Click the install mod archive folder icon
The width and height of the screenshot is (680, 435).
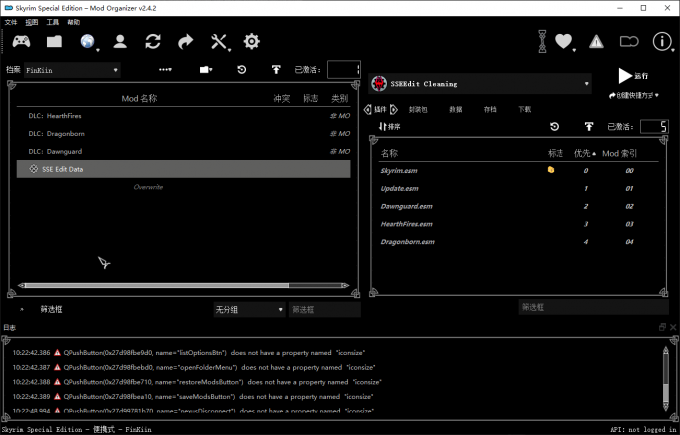tap(54, 42)
